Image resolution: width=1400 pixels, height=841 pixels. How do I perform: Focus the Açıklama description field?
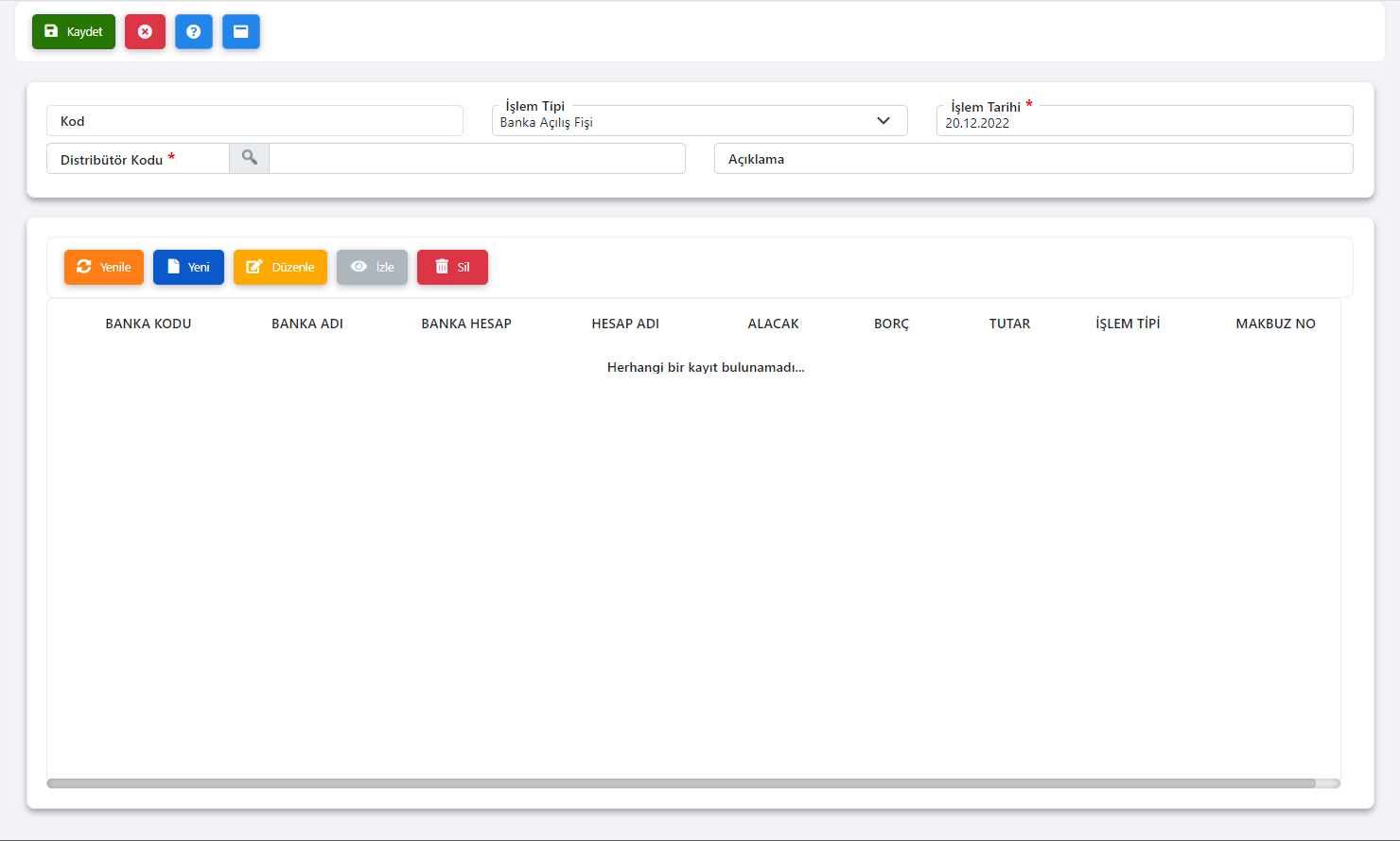(x=1033, y=159)
